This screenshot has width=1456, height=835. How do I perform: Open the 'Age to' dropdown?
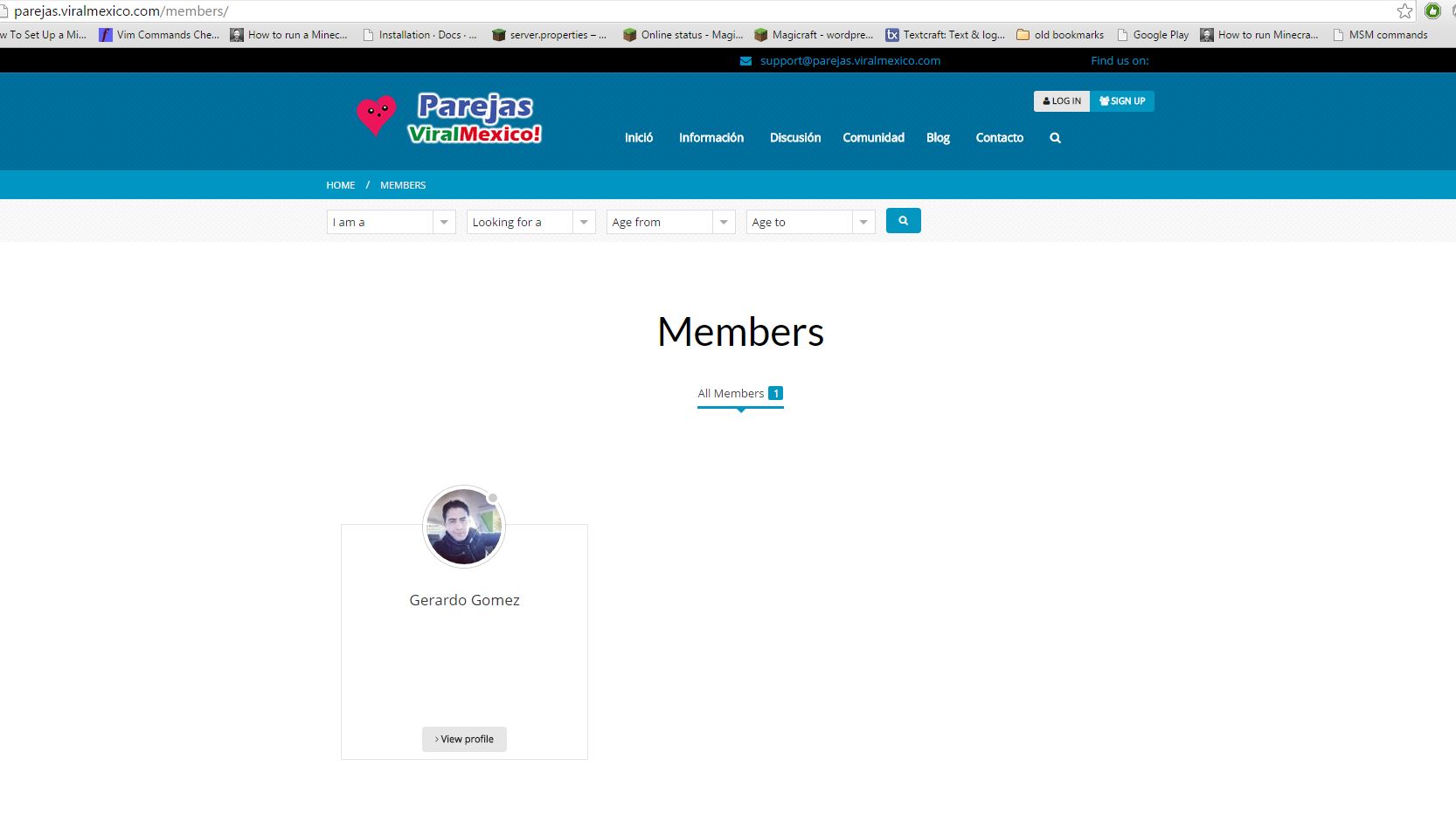pos(811,222)
